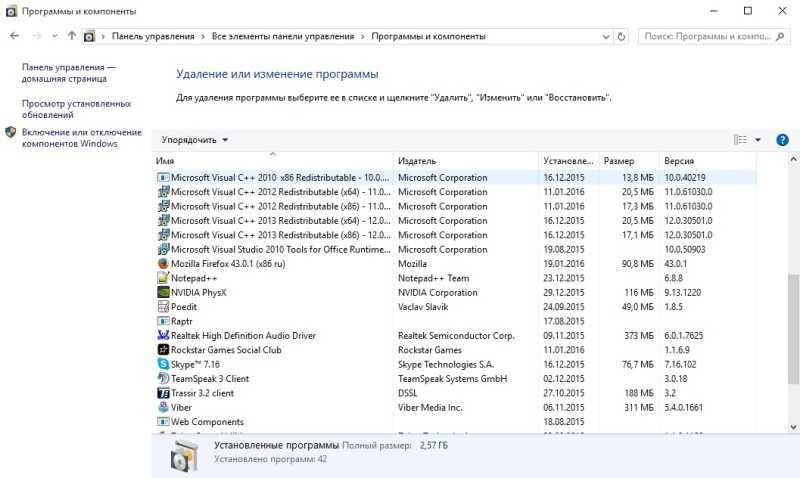This screenshot has height=478, width=800.
Task: Select the Poedit program name
Action: (x=184, y=307)
